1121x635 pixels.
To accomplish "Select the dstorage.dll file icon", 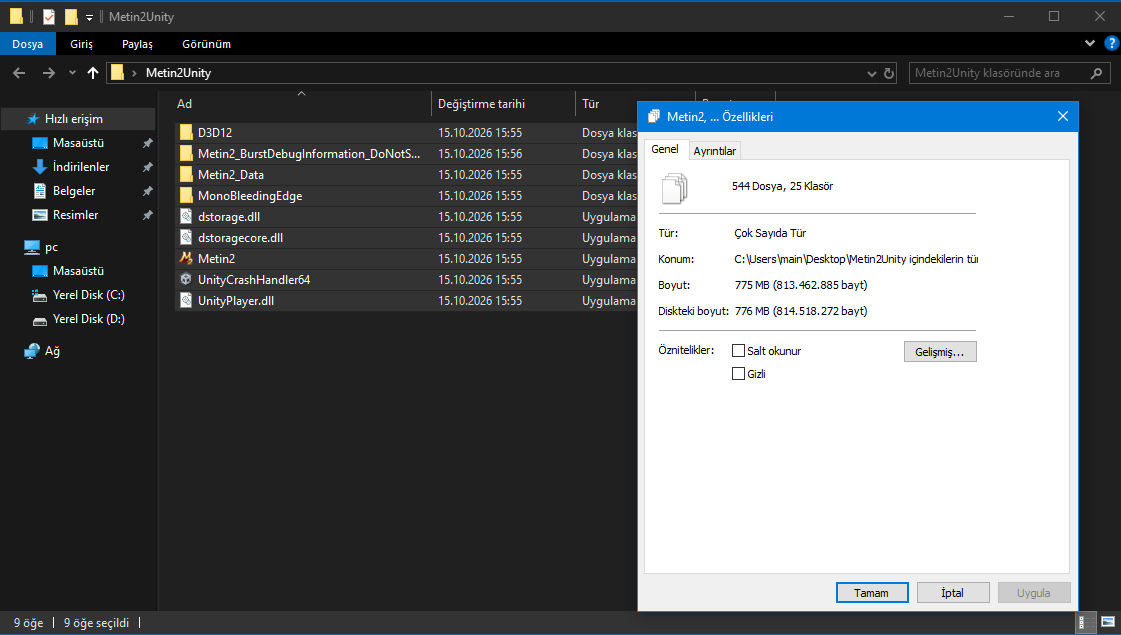I will 186,217.
